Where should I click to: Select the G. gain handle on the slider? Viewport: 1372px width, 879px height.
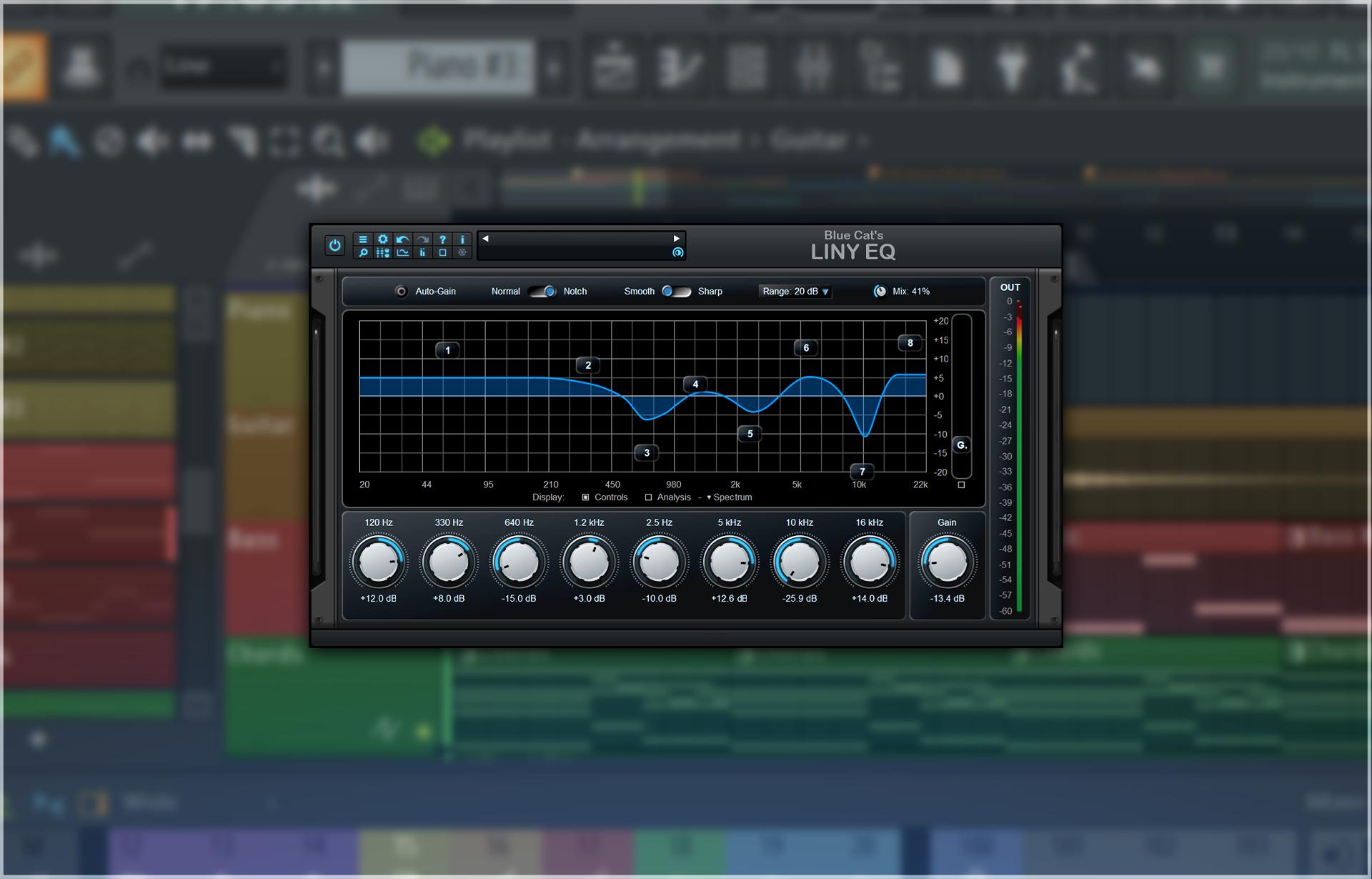(962, 445)
